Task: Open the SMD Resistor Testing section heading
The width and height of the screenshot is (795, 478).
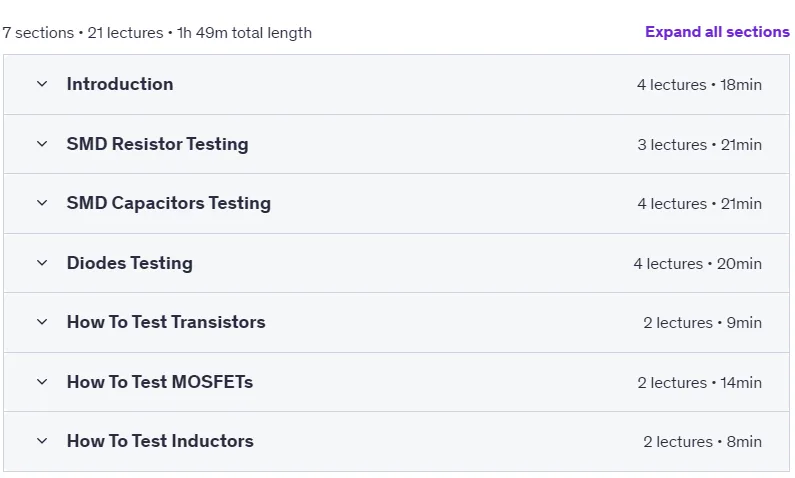Action: coord(158,144)
